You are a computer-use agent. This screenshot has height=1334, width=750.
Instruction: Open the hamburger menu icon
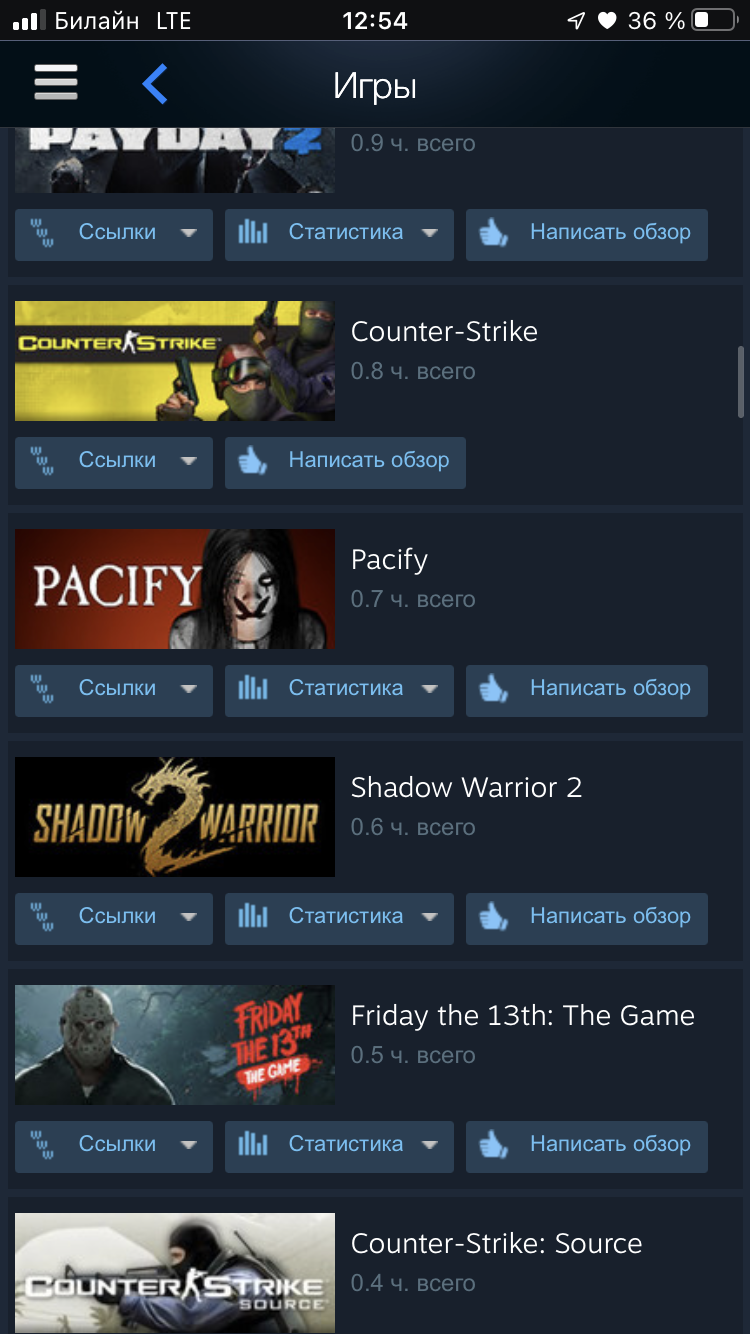click(x=56, y=84)
